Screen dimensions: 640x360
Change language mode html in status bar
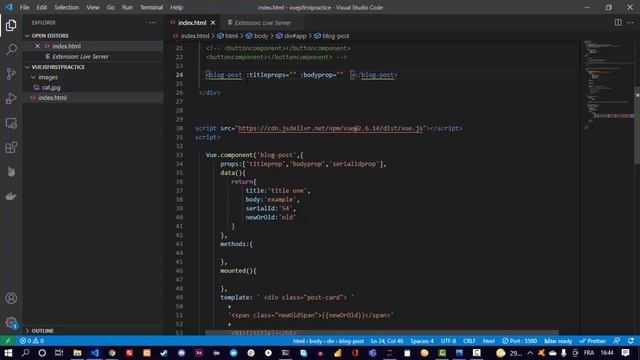point(489,341)
